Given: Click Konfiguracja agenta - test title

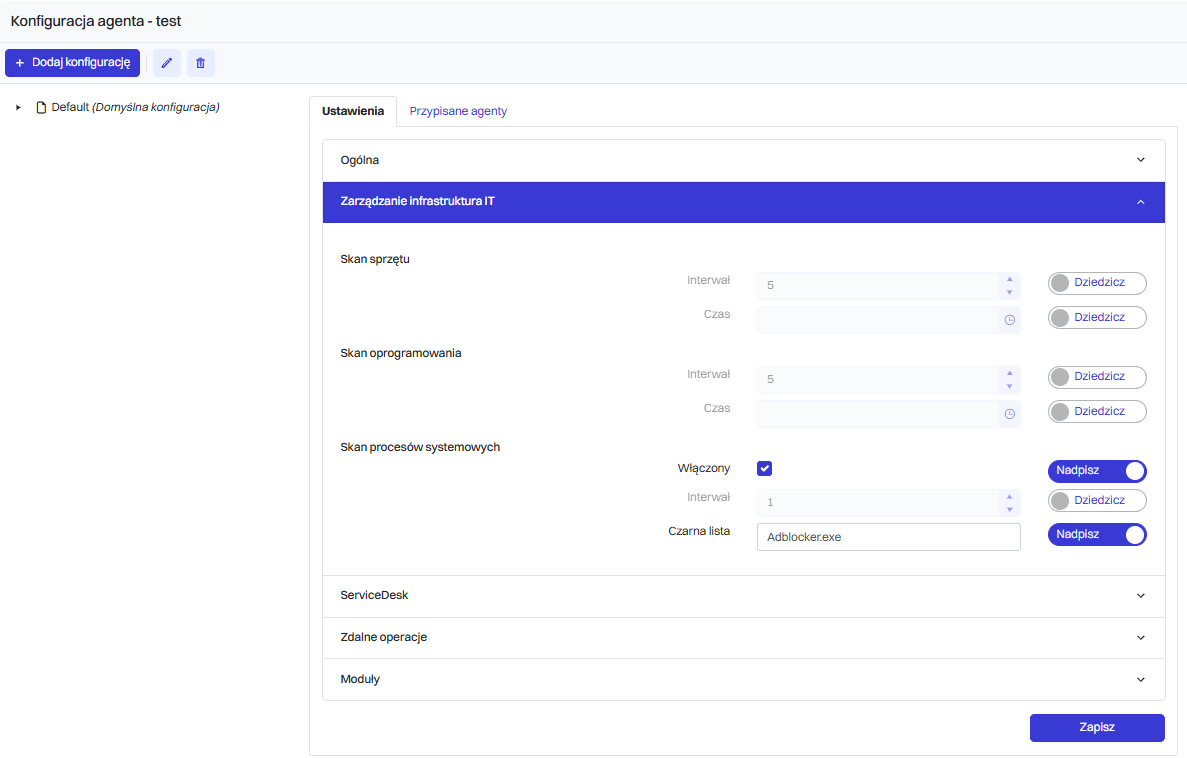Looking at the screenshot, I should (96, 21).
